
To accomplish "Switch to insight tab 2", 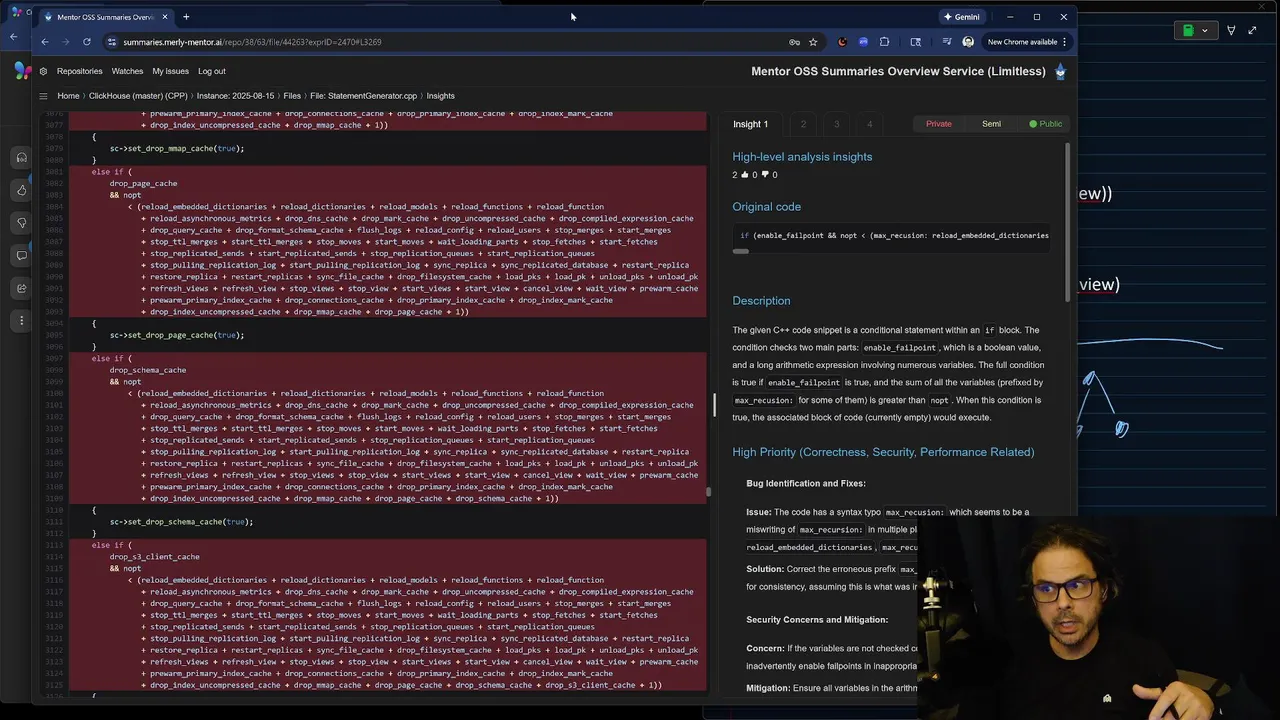I will pyautogui.click(x=803, y=124).
